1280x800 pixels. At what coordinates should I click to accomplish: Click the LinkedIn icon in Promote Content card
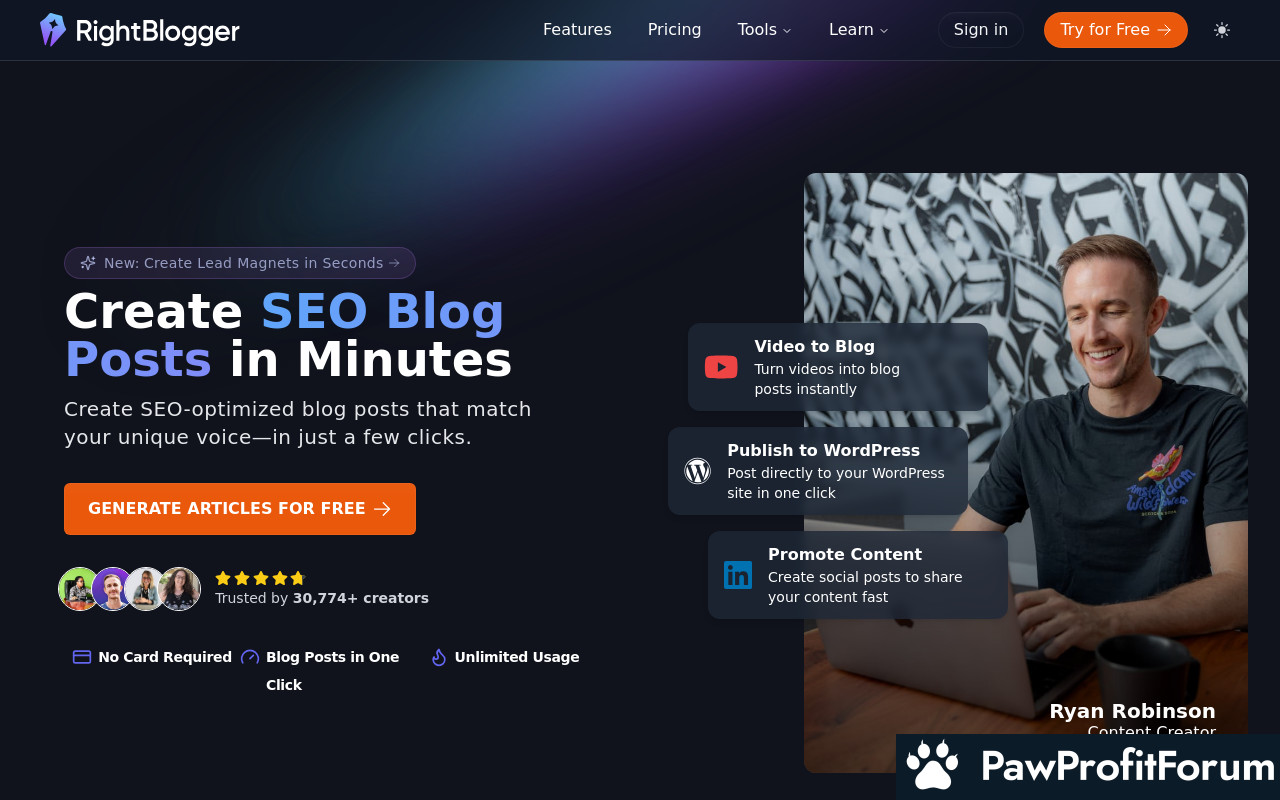[x=738, y=575]
